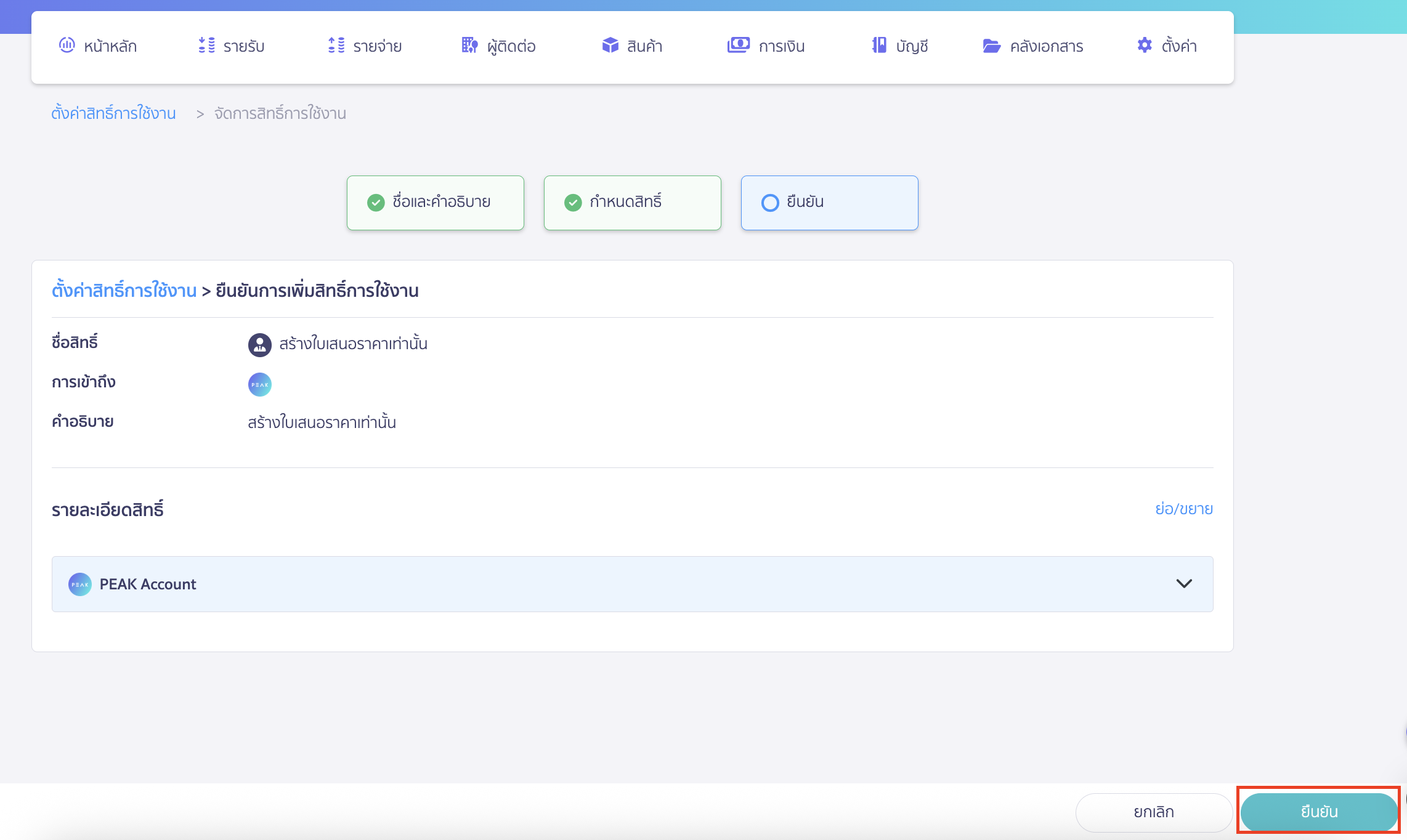Click the บัญชี accounting ledger icon
Image resolution: width=1407 pixels, height=840 pixels.
[878, 46]
